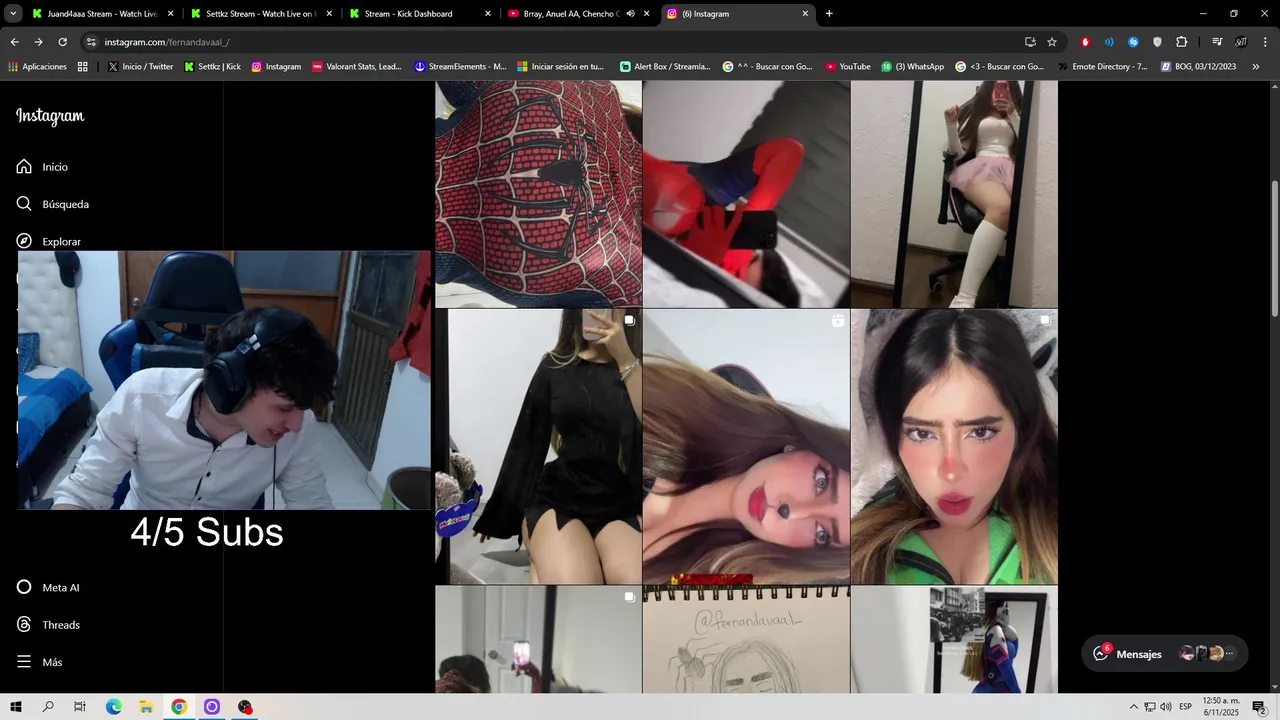1280x720 pixels.
Task: Open Google Chrome from the taskbar
Action: pos(179,707)
